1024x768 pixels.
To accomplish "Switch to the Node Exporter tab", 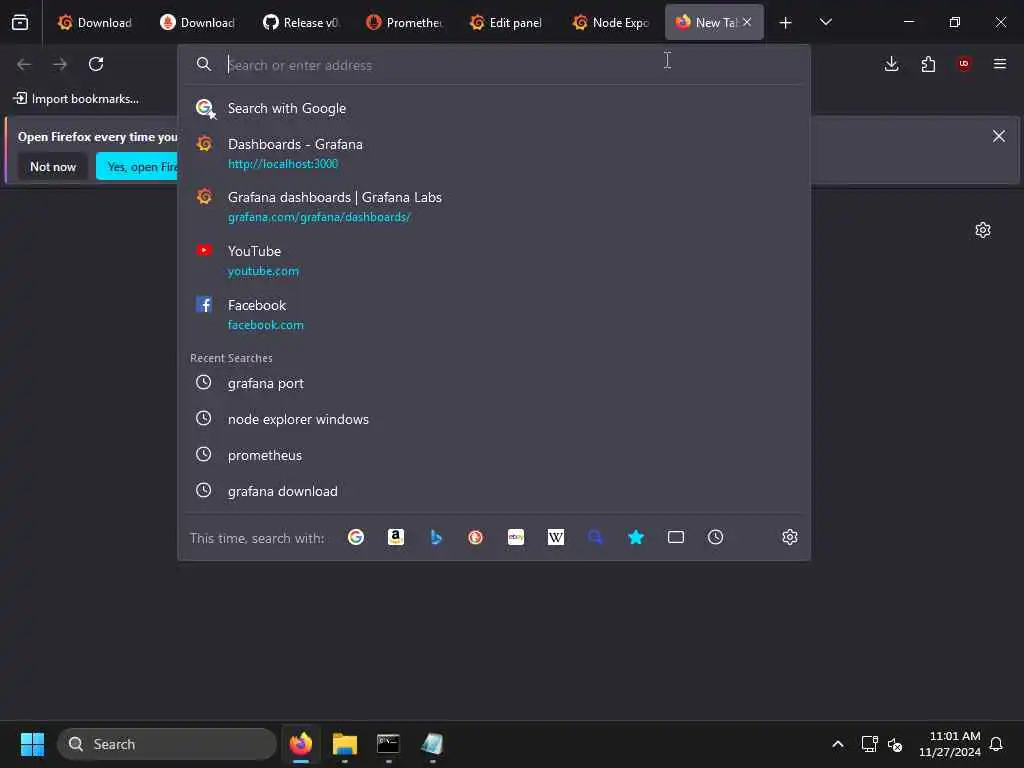I will pyautogui.click(x=610, y=22).
